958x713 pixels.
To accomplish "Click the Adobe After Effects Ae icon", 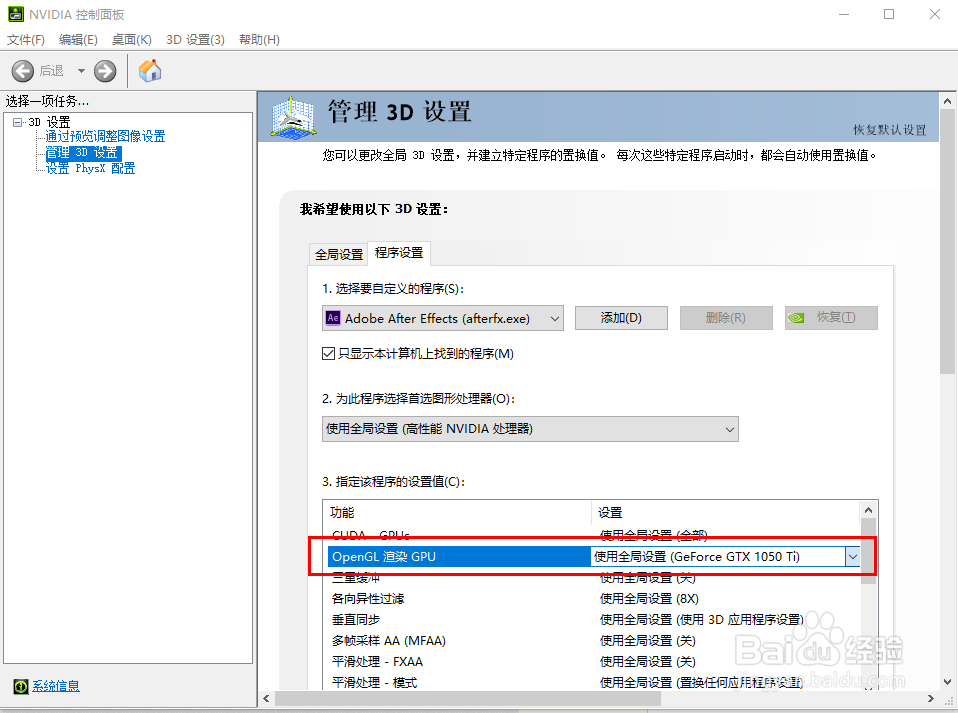I will click(332, 317).
